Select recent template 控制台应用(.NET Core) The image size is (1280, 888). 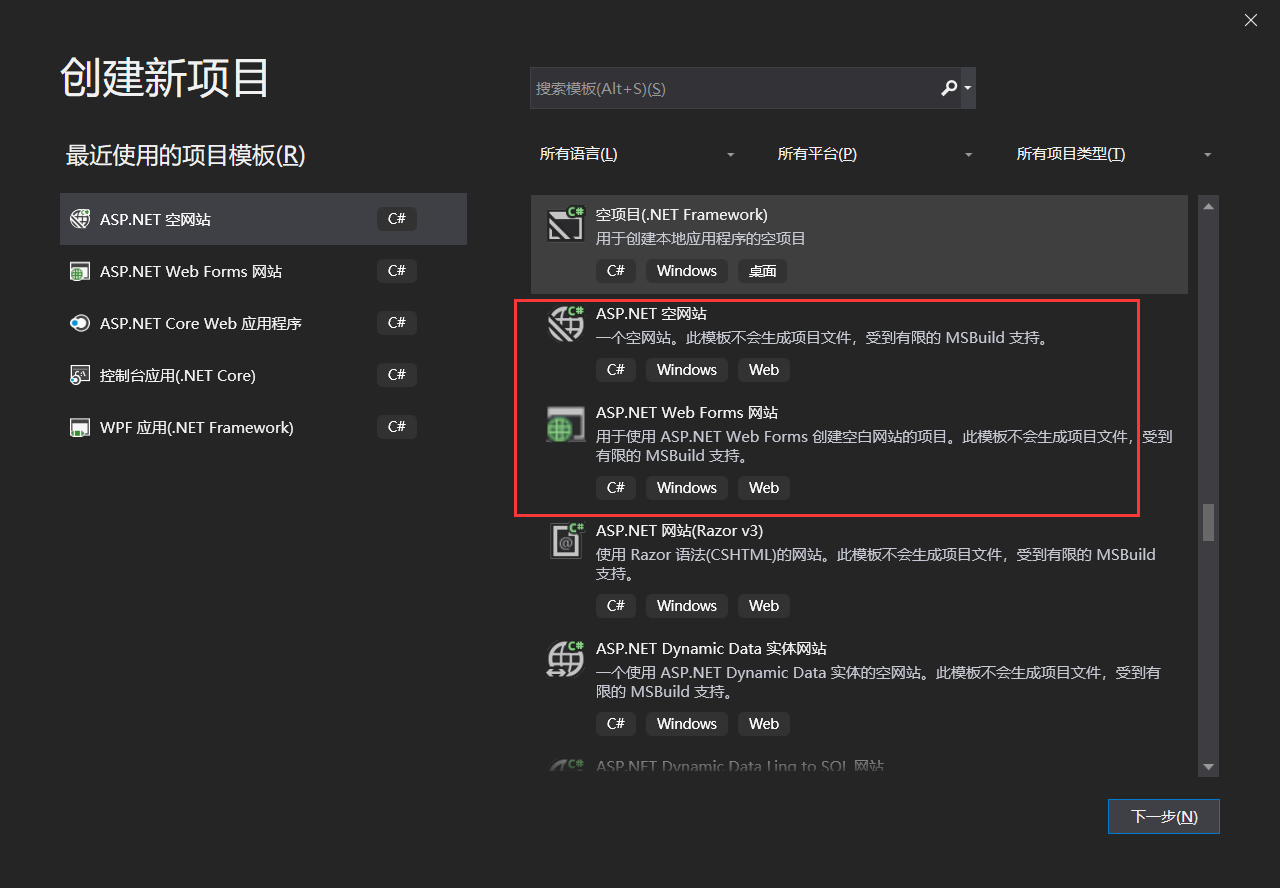click(x=263, y=375)
